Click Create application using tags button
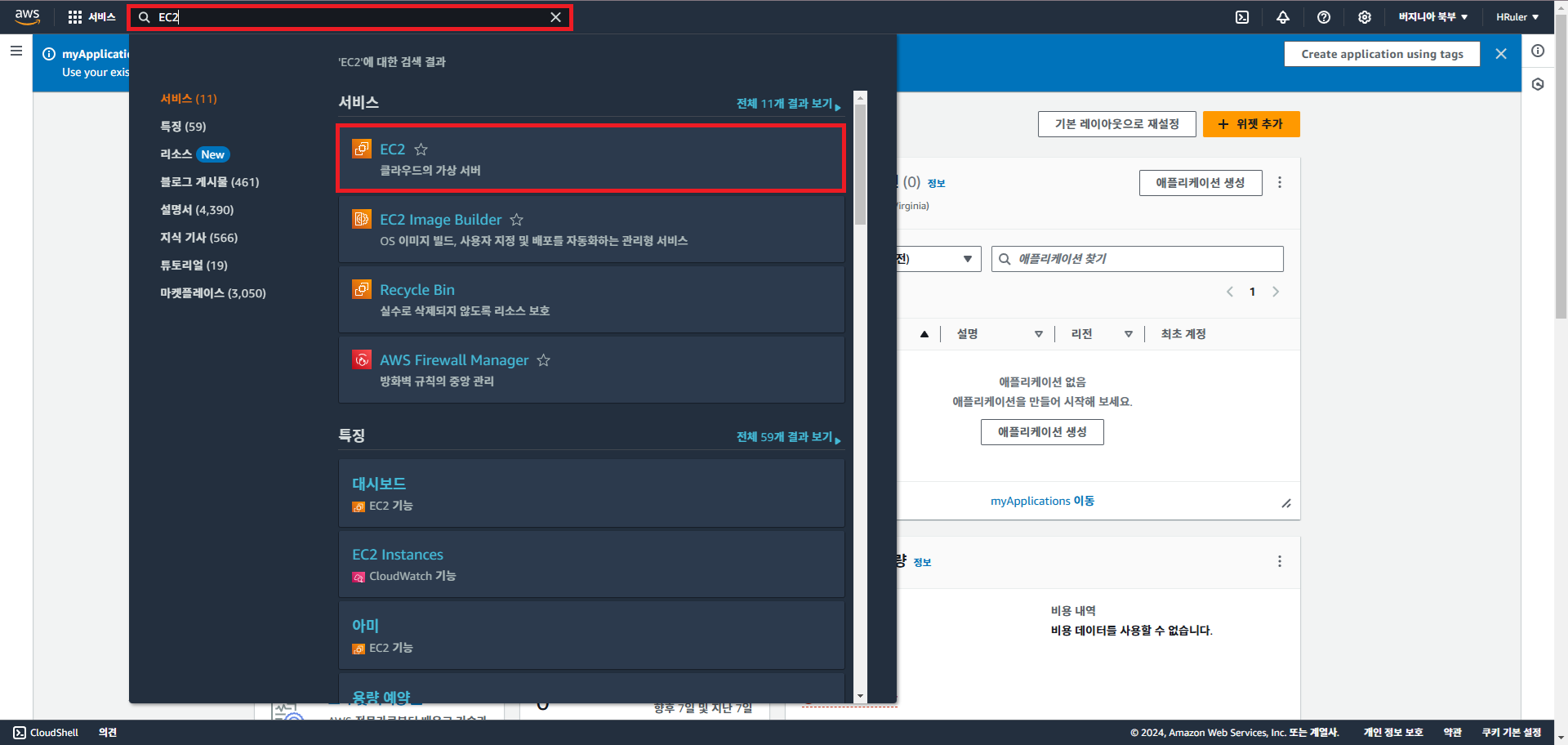The width and height of the screenshot is (1568, 745). point(1382,54)
